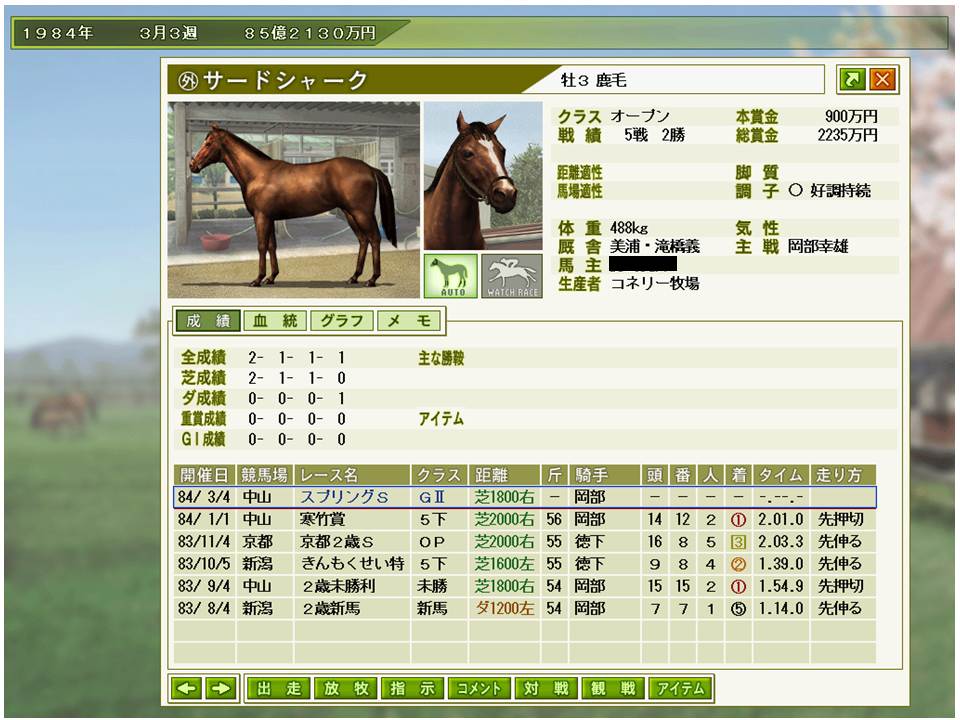Click the third-place mark for 京都2歳S

pyautogui.click(x=738, y=542)
